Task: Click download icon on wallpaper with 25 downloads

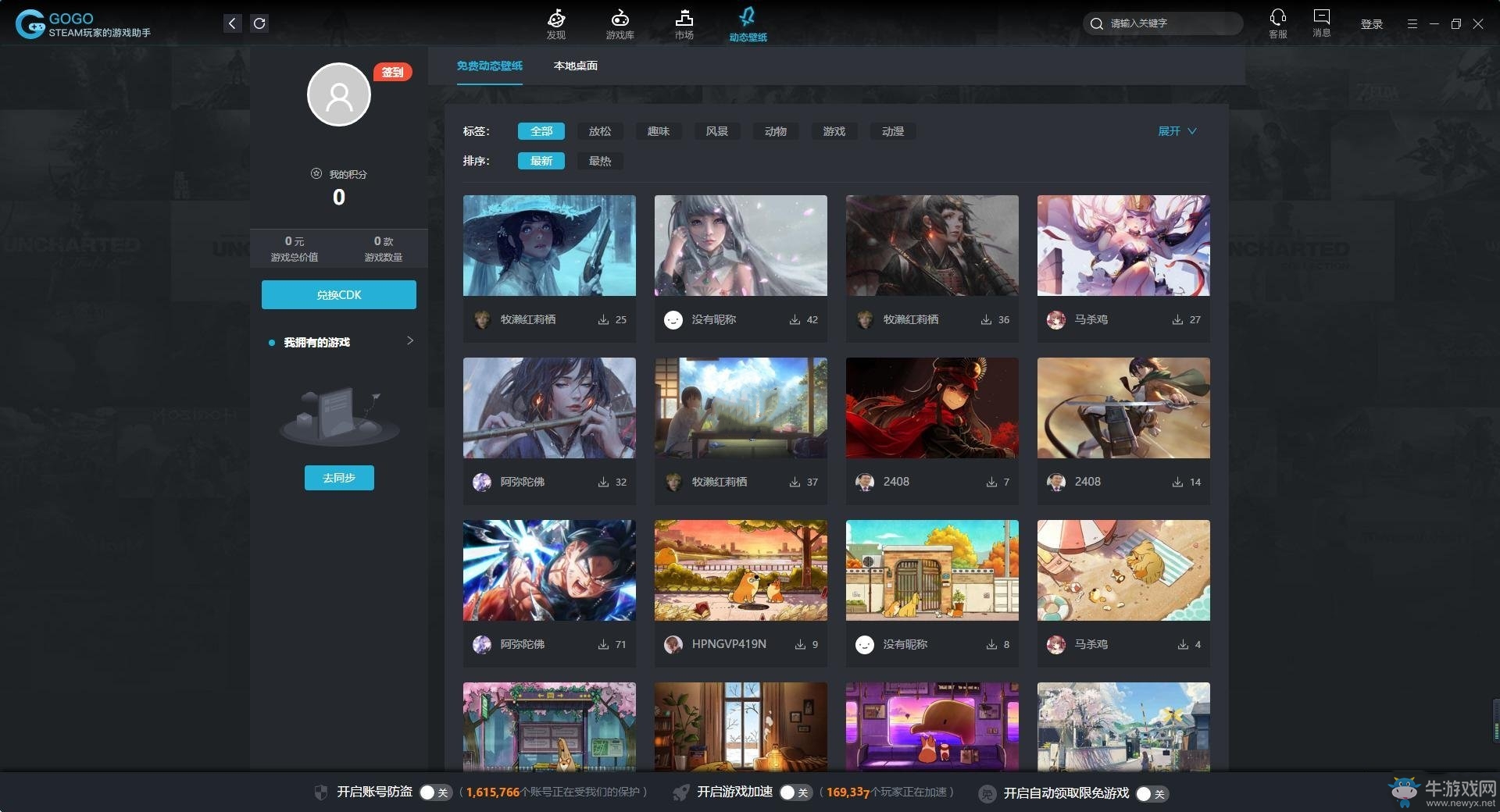Action: point(603,319)
